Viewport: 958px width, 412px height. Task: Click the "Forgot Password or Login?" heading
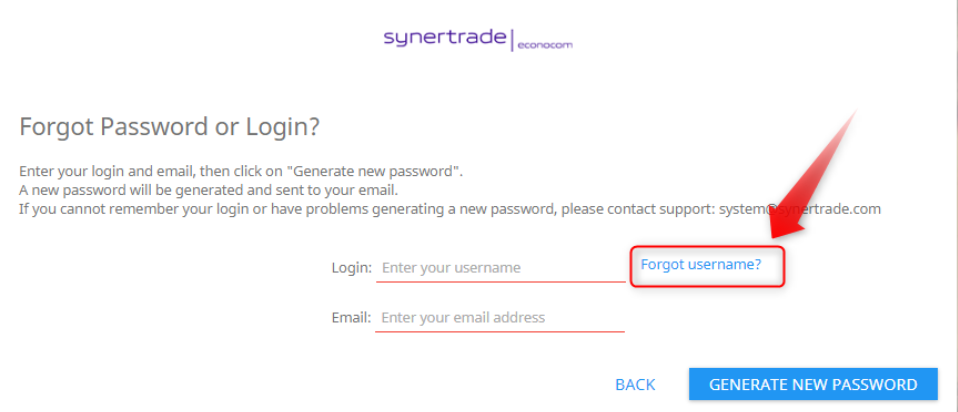[x=169, y=127]
